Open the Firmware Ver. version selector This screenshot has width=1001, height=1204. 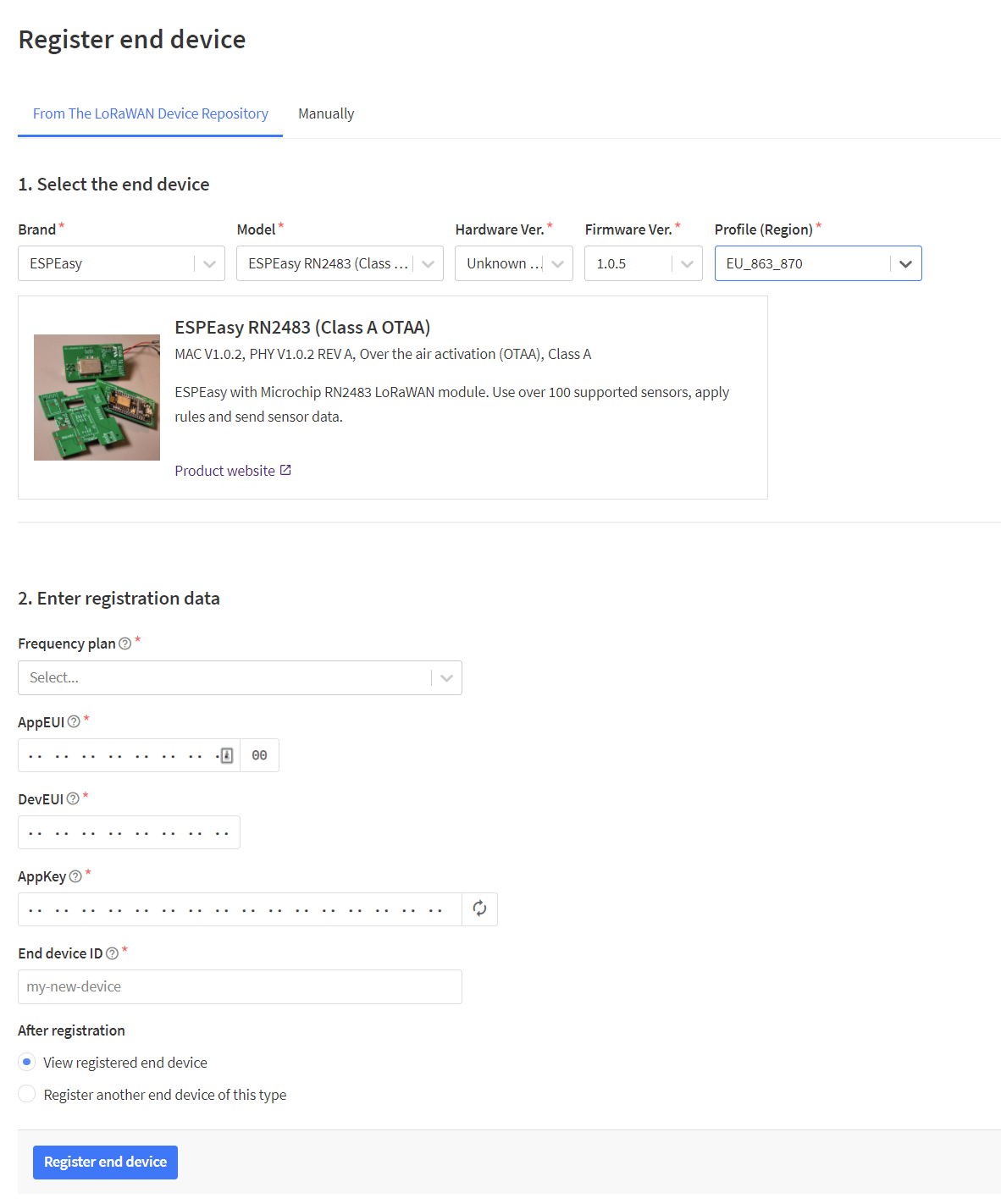687,263
